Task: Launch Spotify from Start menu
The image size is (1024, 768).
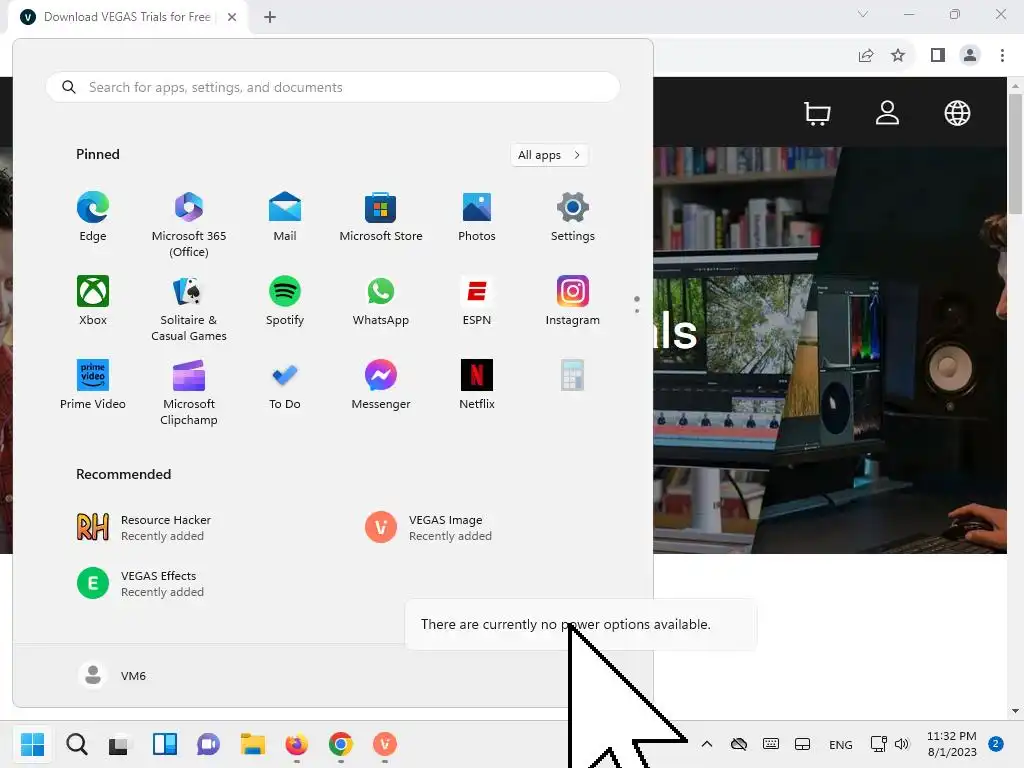Action: click(x=285, y=300)
